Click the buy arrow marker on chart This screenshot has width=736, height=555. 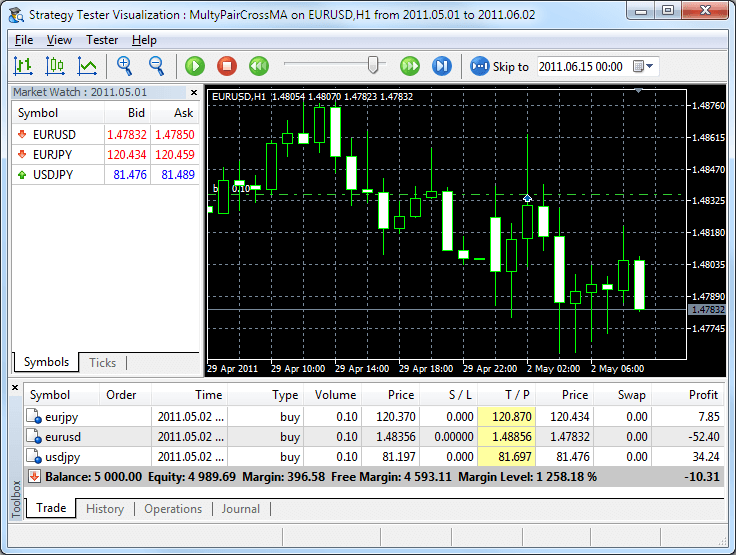tap(527, 198)
